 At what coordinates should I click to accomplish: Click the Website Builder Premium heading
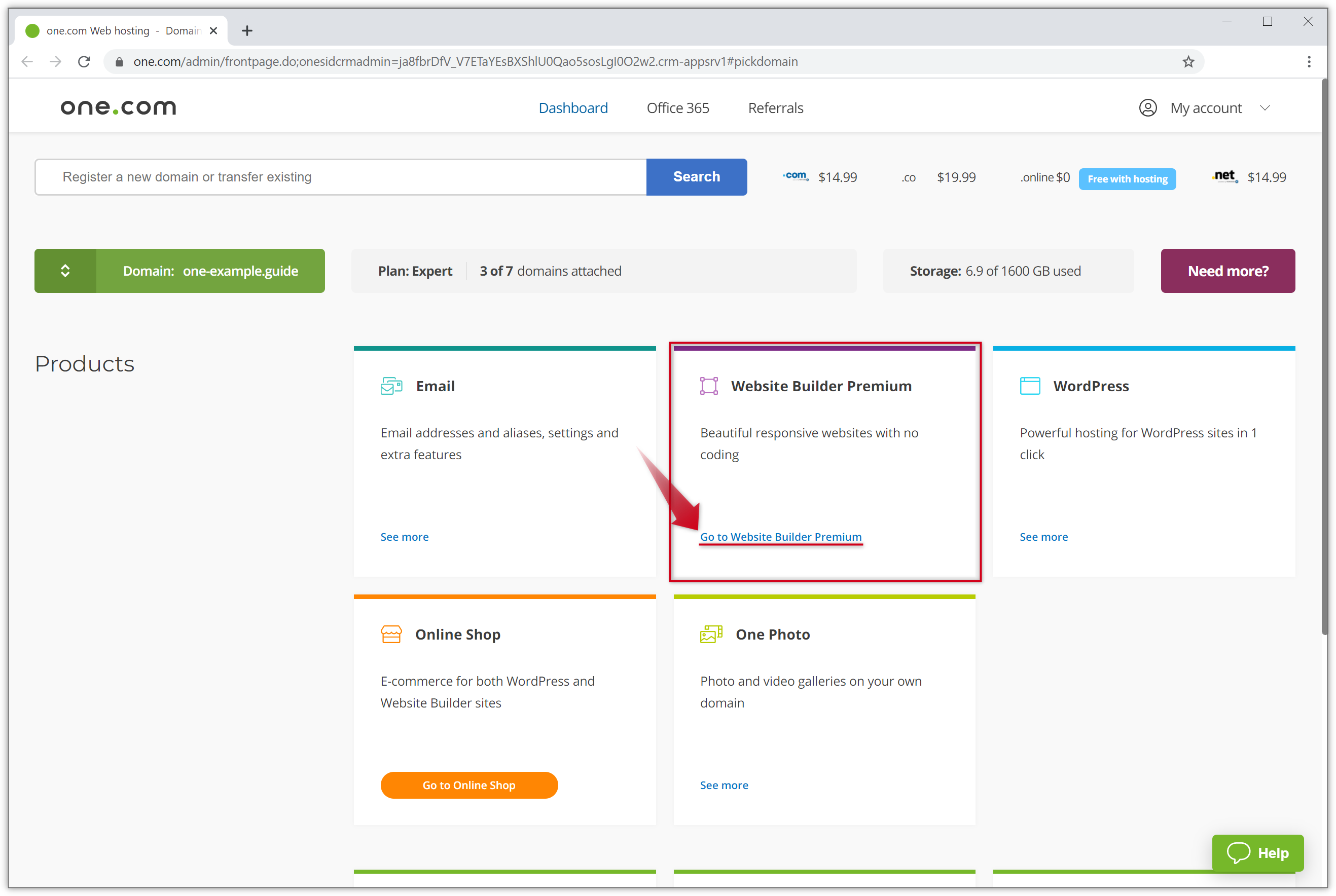821,386
